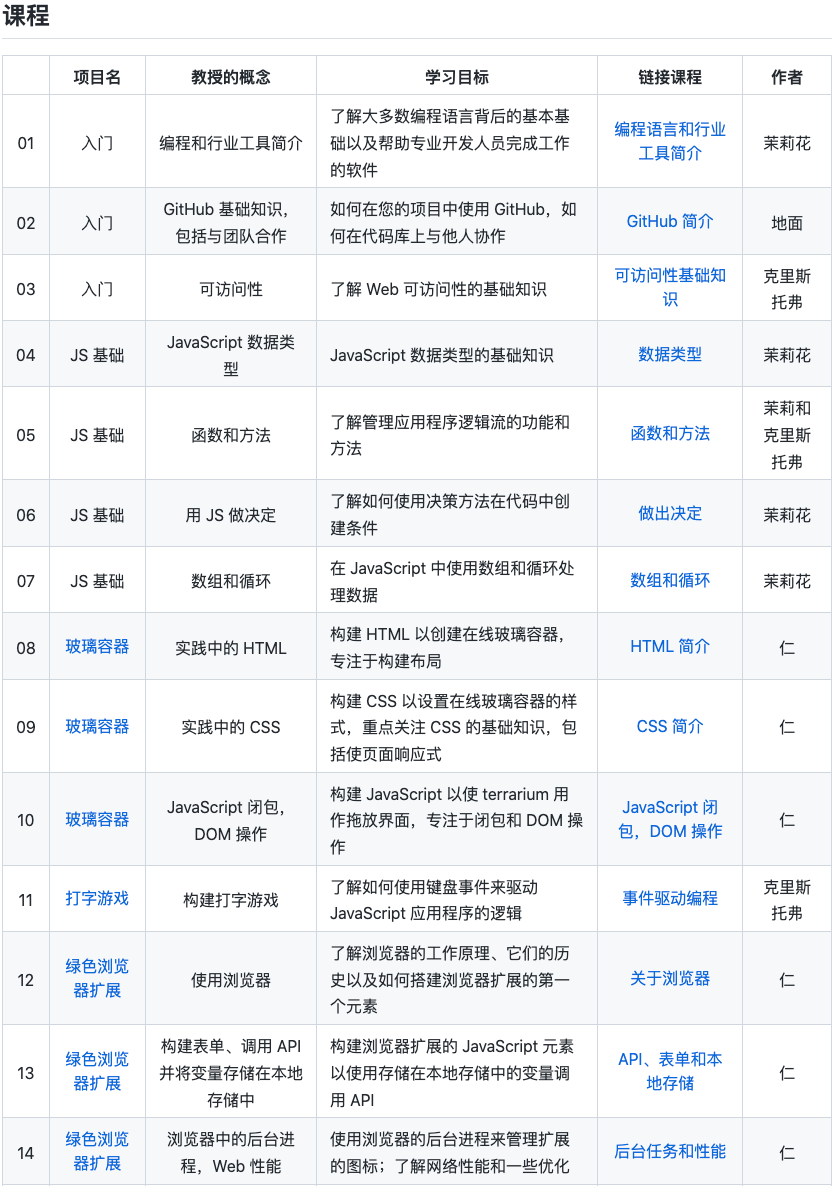The height and width of the screenshot is (1186, 836).
Task: Select the row number 01 cell
Action: tap(26, 143)
